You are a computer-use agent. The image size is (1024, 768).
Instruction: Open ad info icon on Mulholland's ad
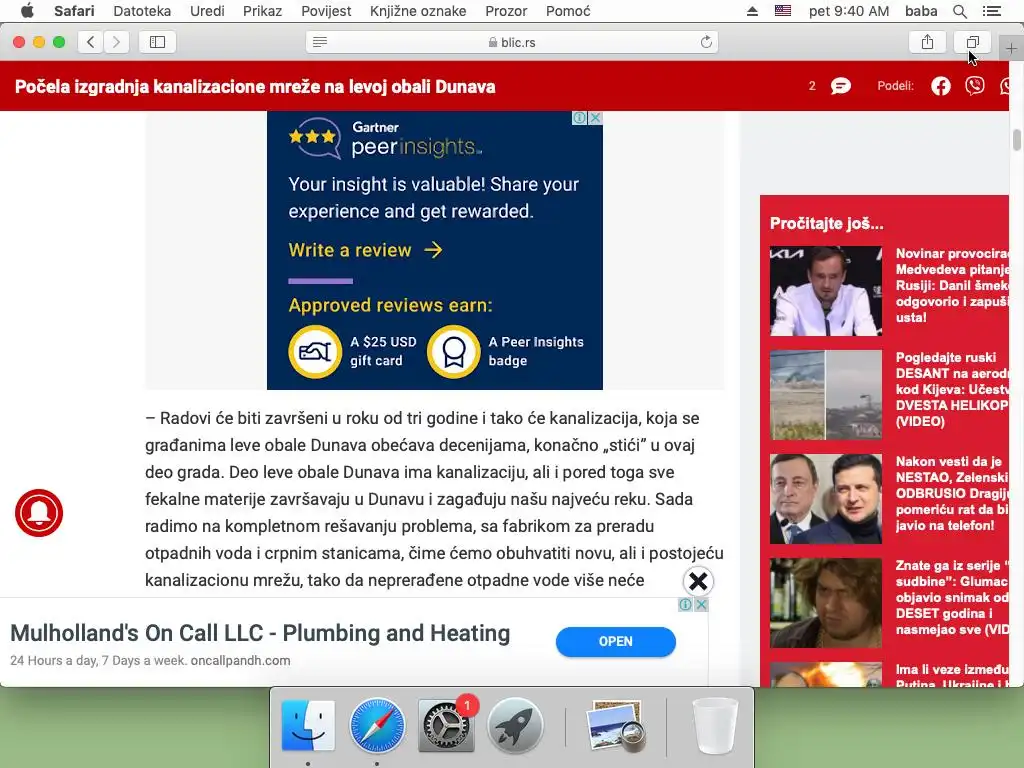pyautogui.click(x=686, y=605)
